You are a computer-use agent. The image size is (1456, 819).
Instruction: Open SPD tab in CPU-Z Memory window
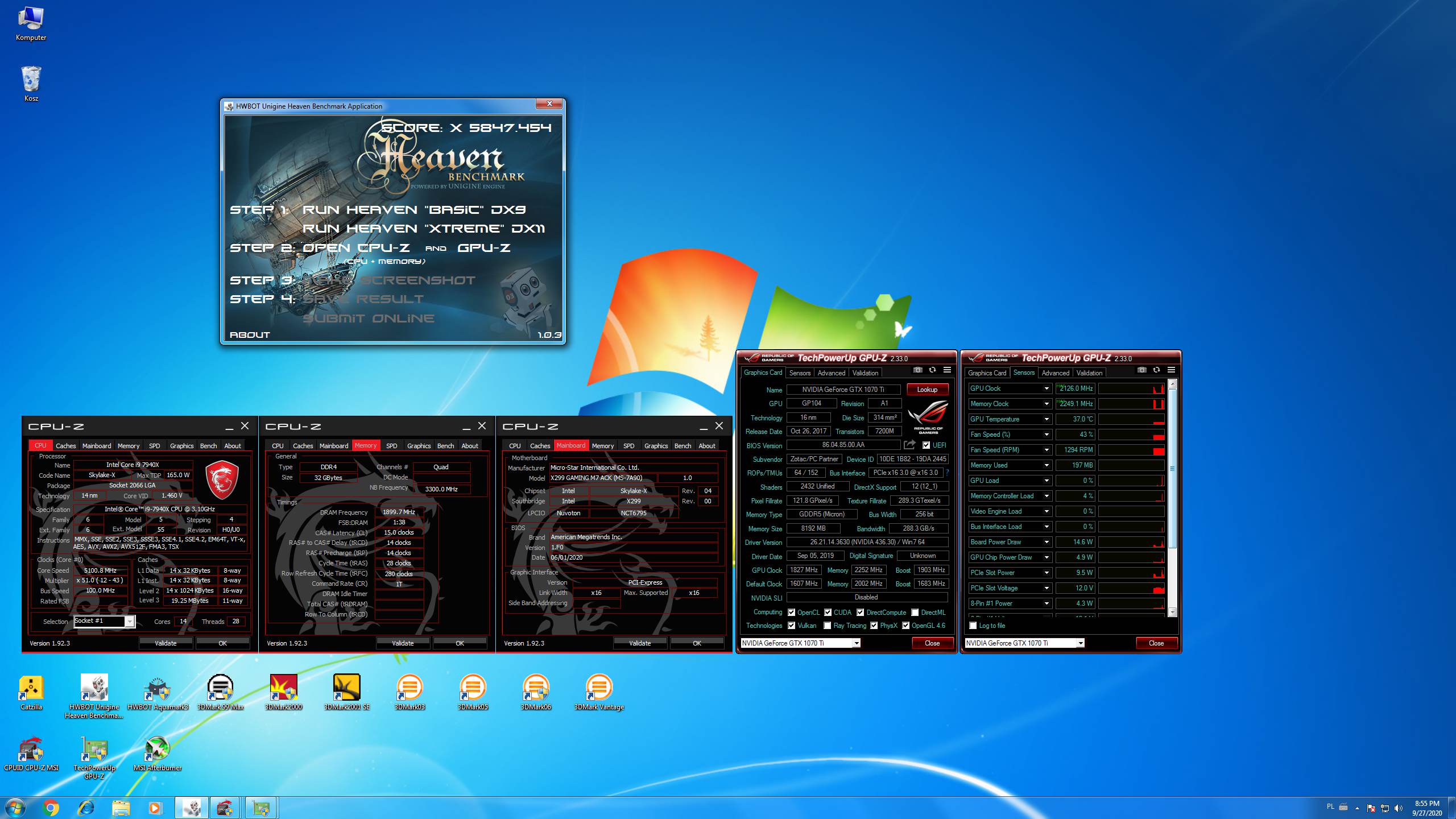pyautogui.click(x=391, y=446)
